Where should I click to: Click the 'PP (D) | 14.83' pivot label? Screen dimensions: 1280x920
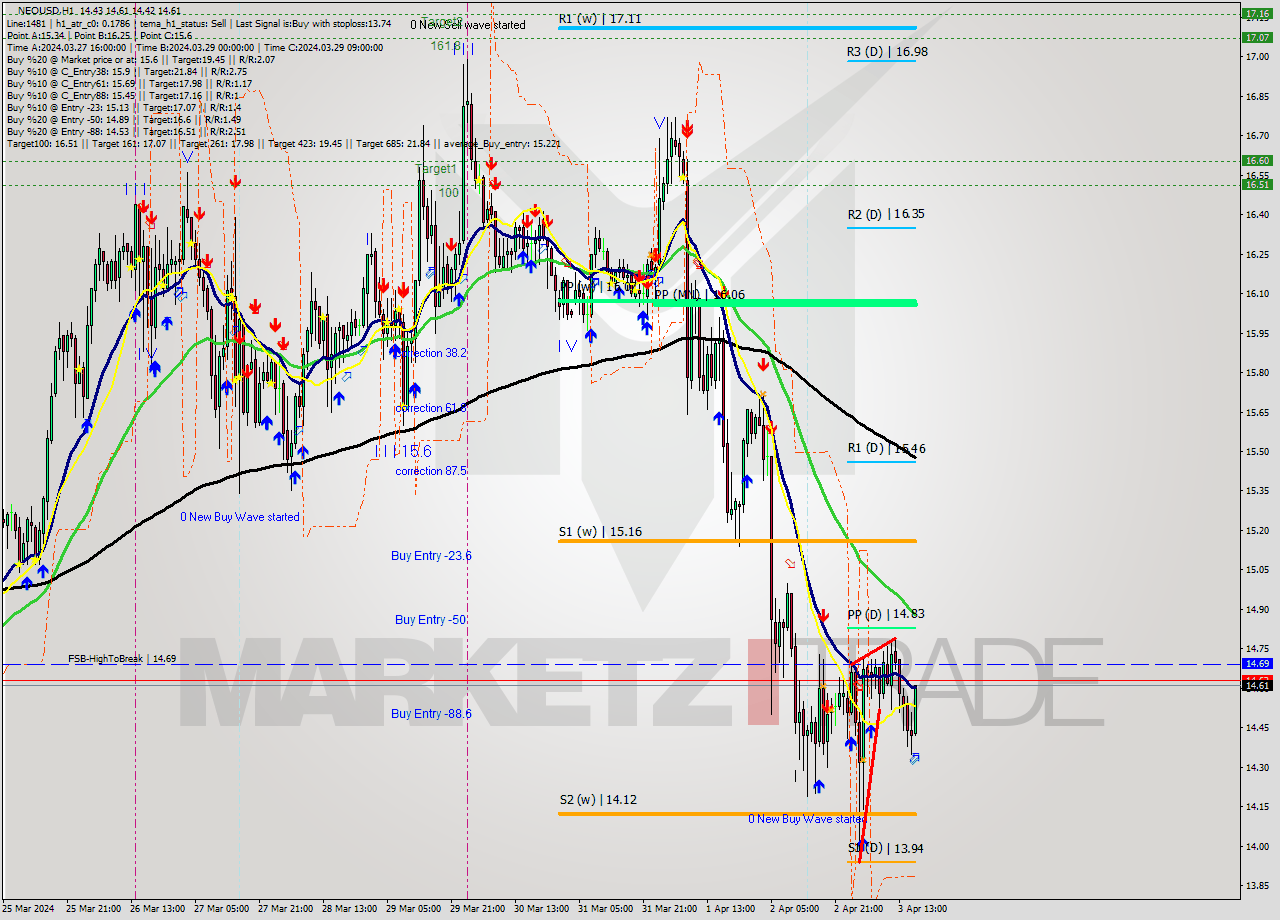click(x=886, y=614)
